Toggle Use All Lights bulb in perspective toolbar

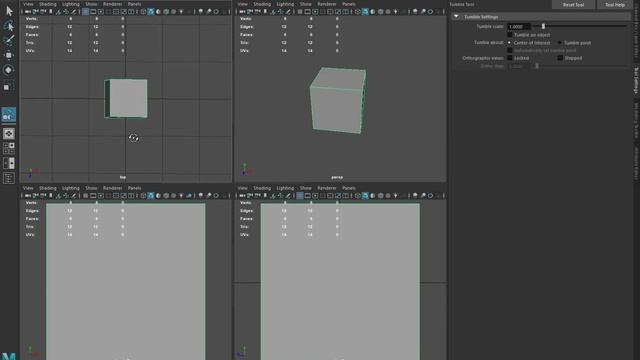pyautogui.click(x=396, y=12)
